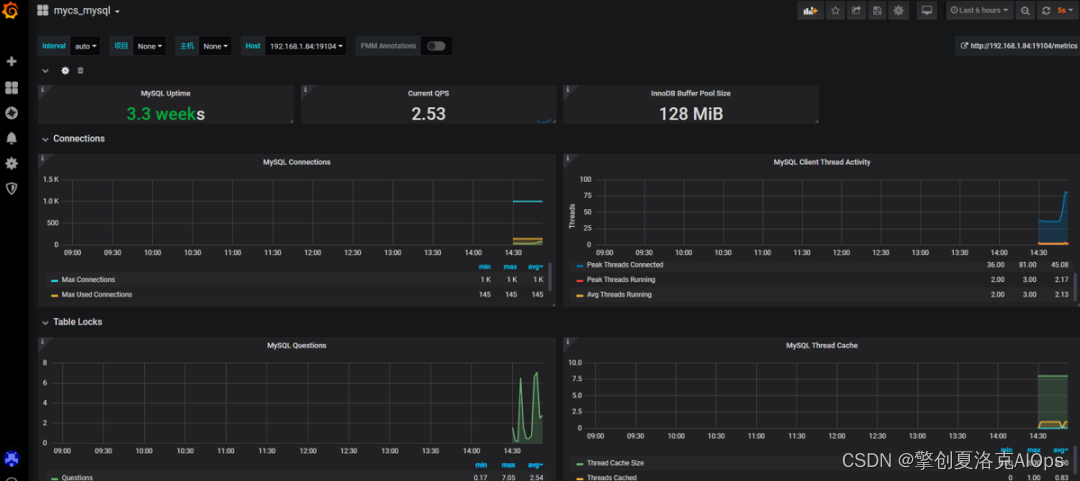Open the Interval auto dropdown

[x=85, y=46]
